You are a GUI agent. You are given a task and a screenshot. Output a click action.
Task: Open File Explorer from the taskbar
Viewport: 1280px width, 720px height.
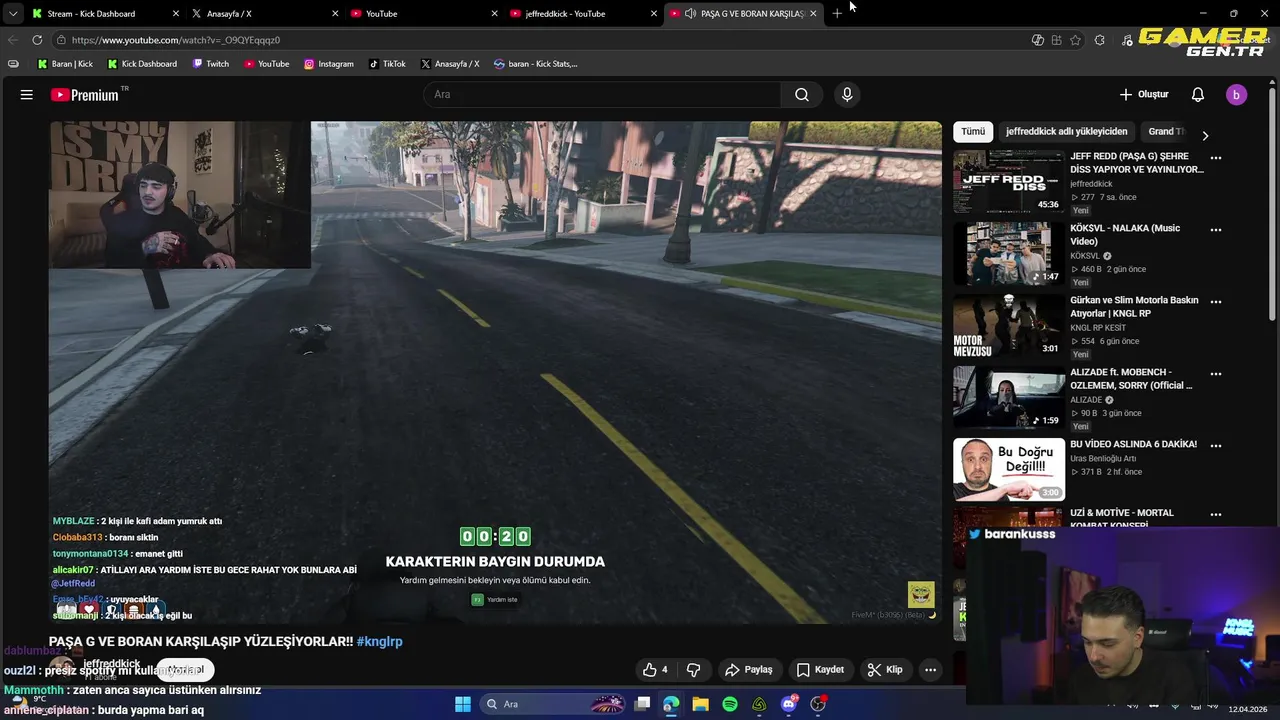coord(700,704)
